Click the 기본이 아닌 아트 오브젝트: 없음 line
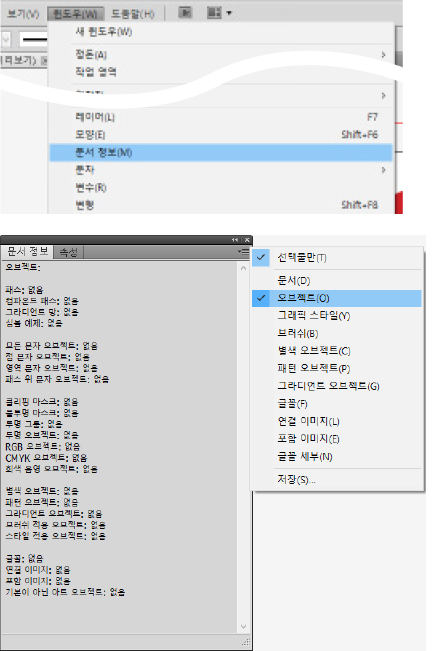This screenshot has width=438, height=651. pyautogui.click(x=65, y=592)
